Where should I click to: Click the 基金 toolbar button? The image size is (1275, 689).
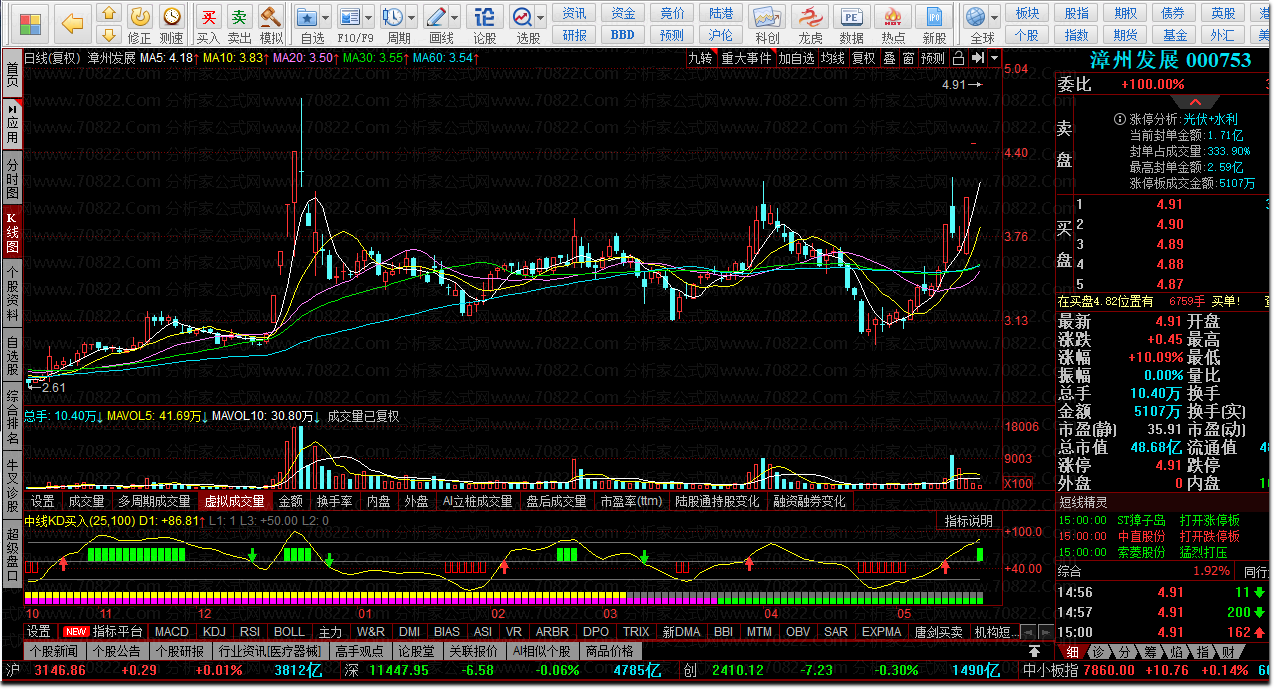click(1175, 34)
